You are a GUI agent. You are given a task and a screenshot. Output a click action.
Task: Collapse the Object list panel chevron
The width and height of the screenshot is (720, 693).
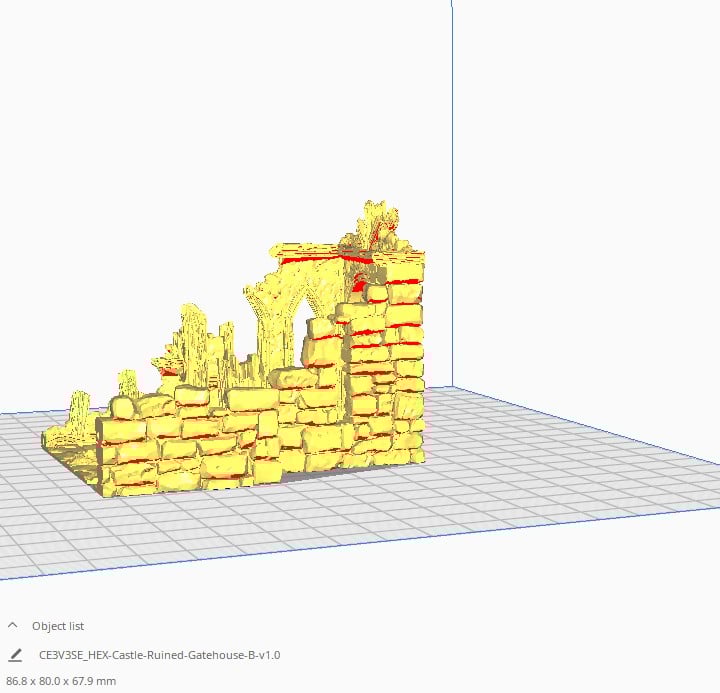[13, 625]
